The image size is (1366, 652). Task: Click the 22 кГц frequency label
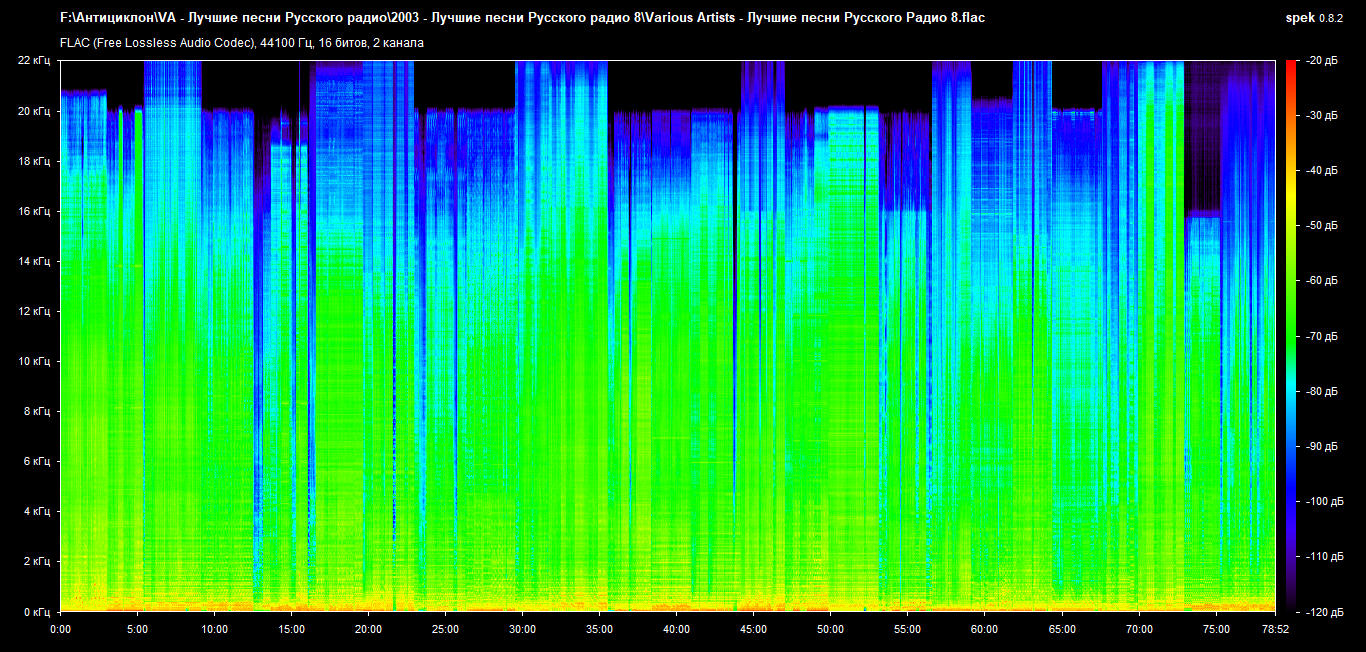(x=35, y=61)
